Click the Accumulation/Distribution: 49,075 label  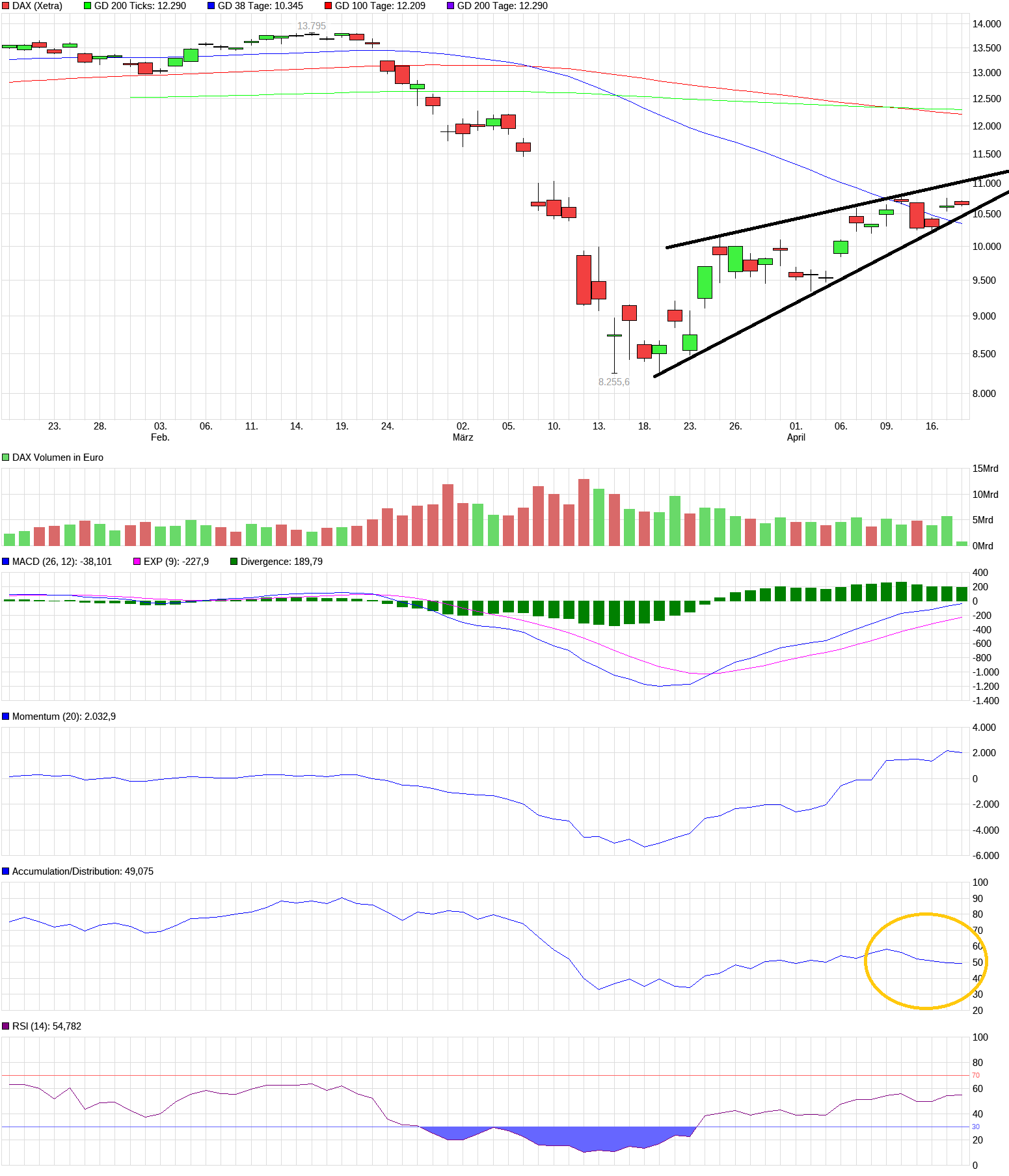point(83,871)
